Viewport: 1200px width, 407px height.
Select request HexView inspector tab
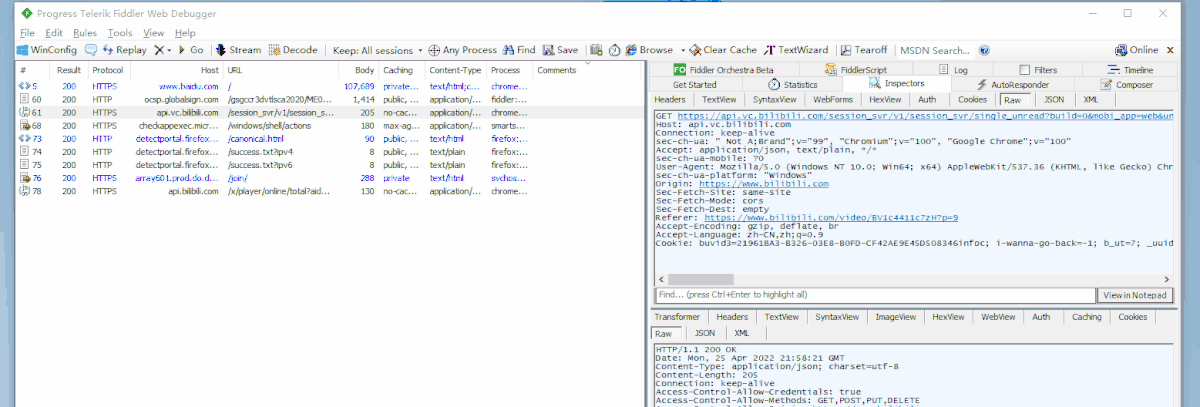click(x=885, y=100)
